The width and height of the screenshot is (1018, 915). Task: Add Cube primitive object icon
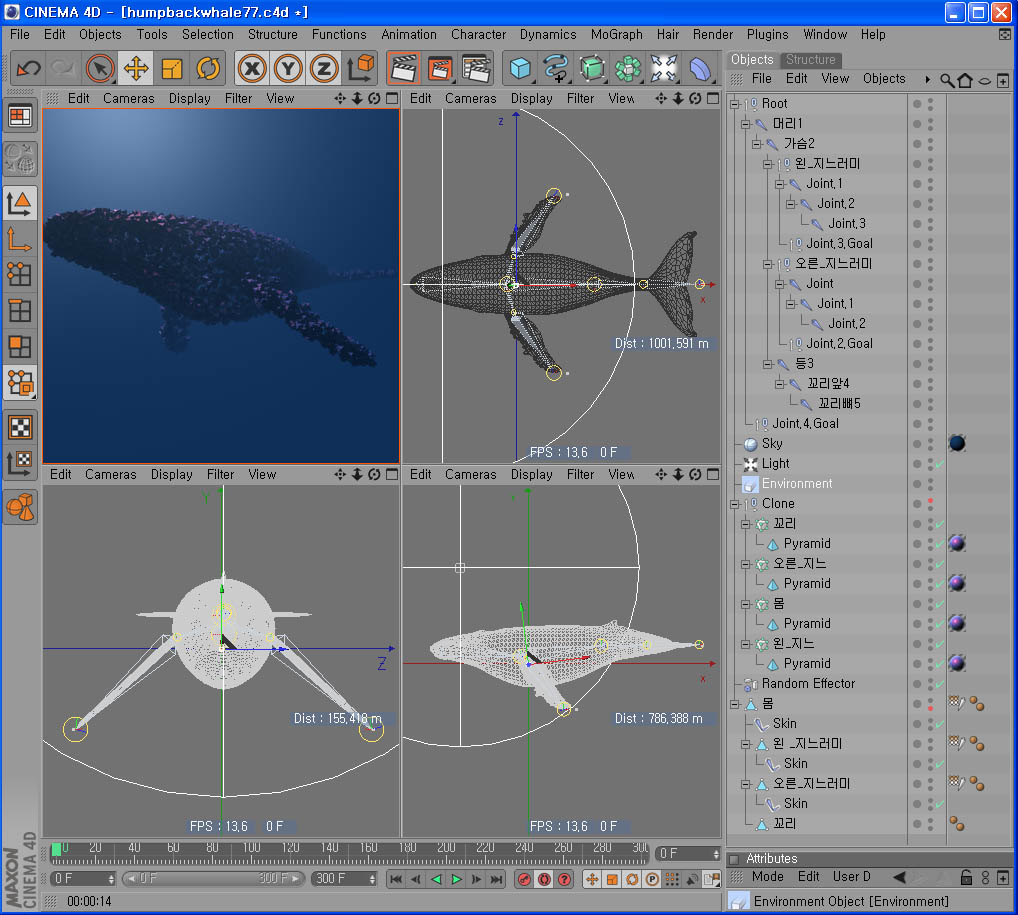pos(520,68)
